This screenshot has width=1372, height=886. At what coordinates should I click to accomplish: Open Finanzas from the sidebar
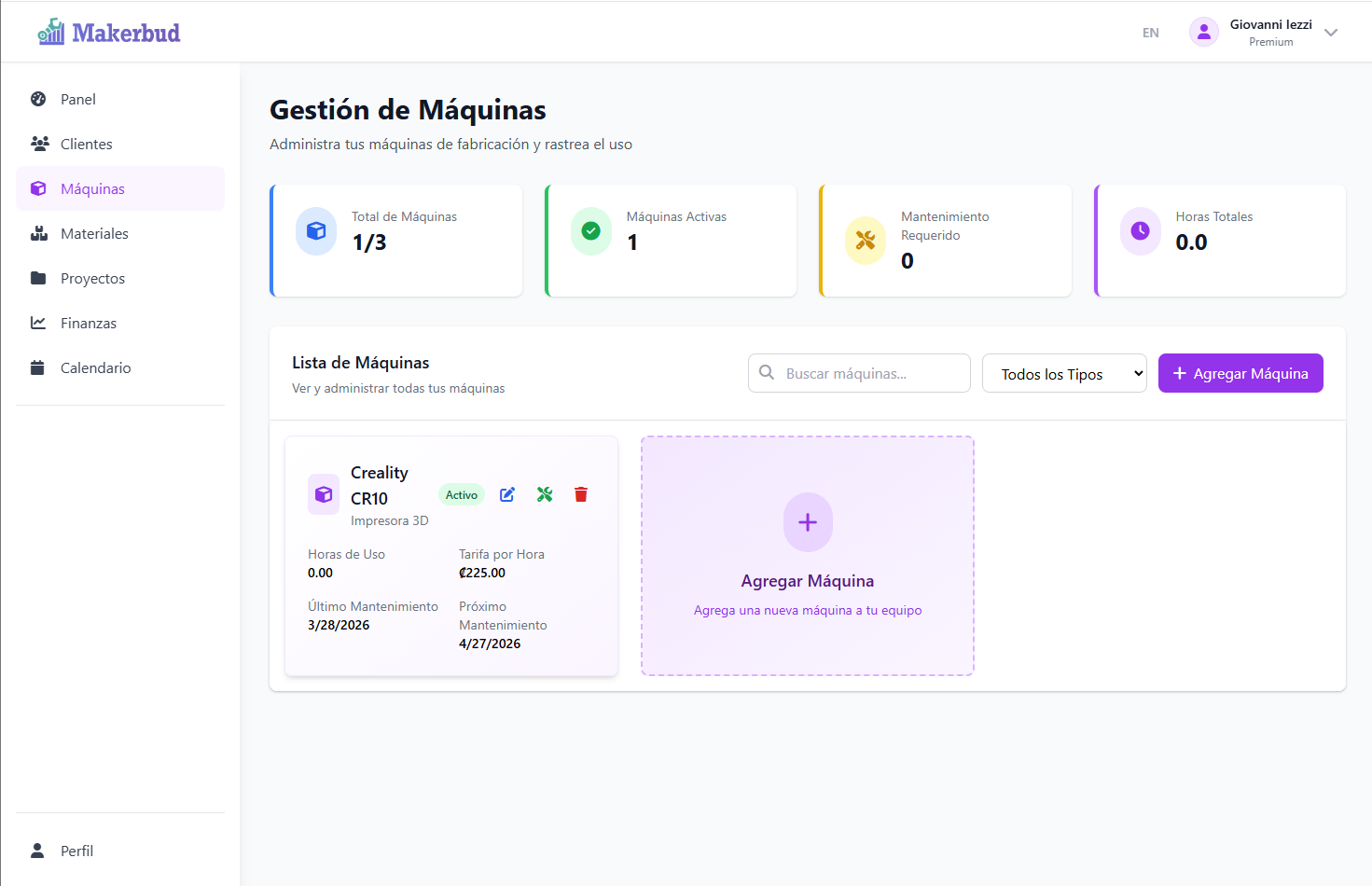pyautogui.click(x=88, y=323)
